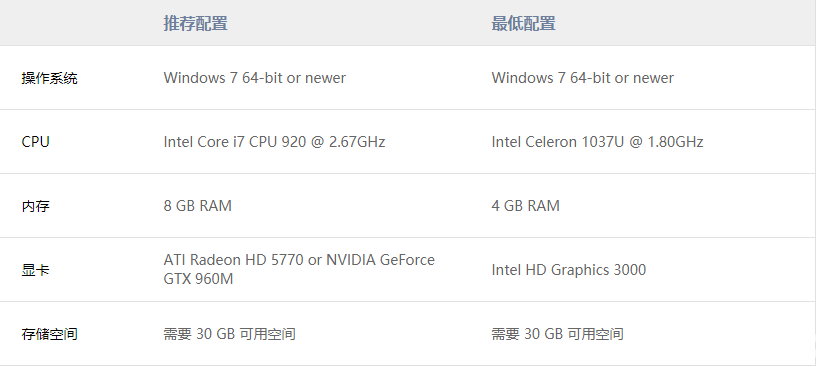Click the 内存 row label
Image resolution: width=817 pixels, height=367 pixels.
[x=35, y=206]
